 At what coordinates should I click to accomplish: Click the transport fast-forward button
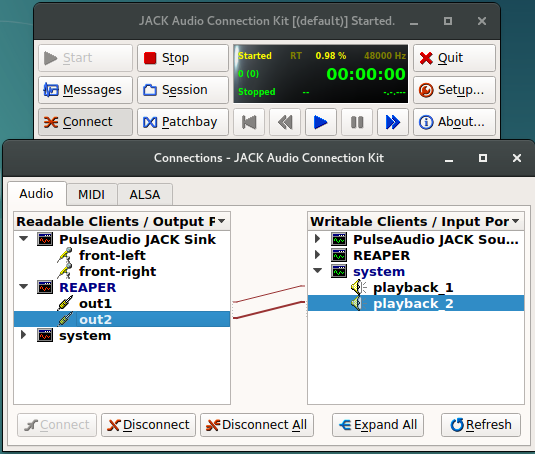point(393,122)
